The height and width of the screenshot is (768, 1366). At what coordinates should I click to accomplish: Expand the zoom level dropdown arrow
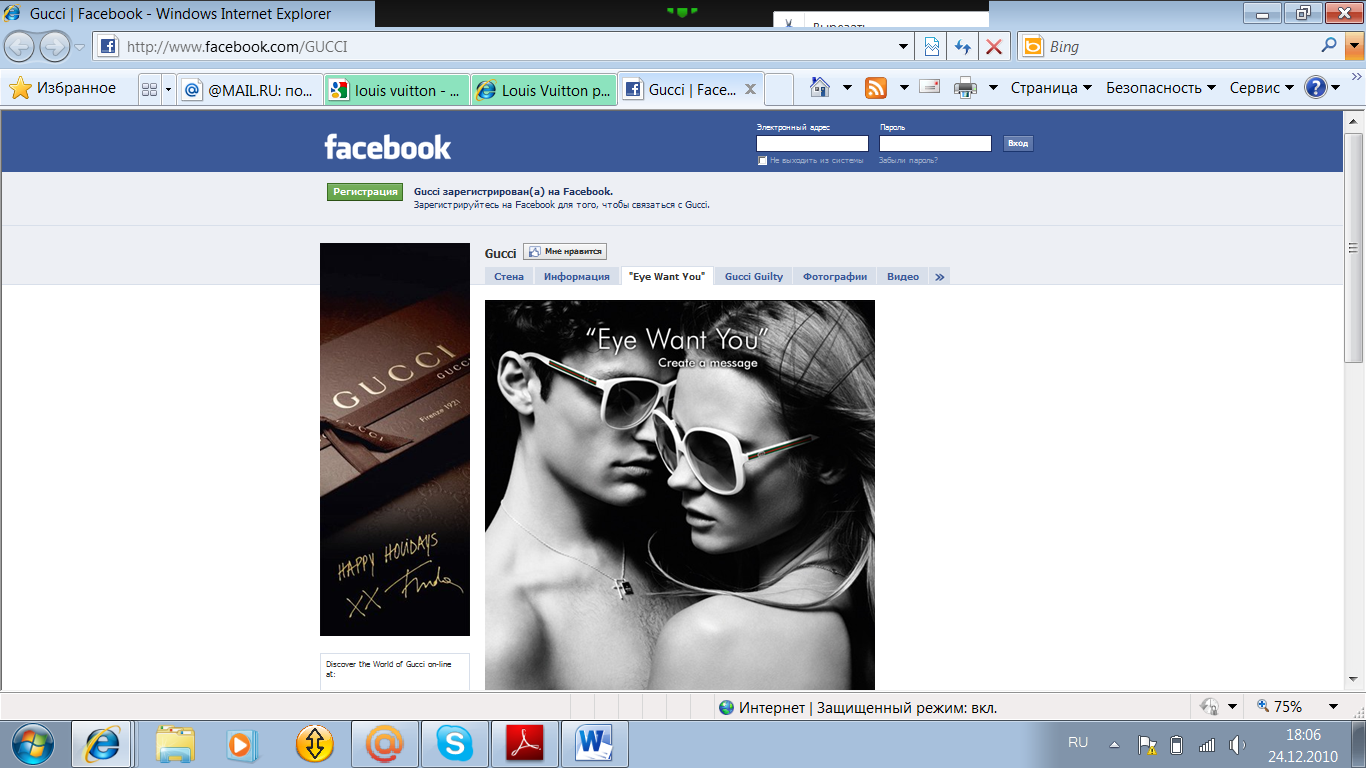tap(1333, 707)
